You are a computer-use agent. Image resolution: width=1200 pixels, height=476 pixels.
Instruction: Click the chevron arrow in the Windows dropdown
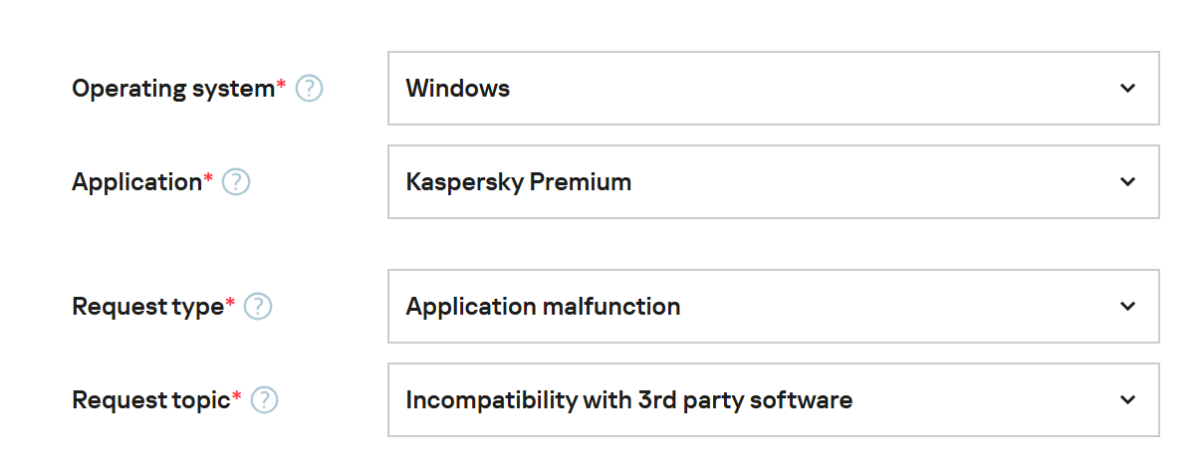tap(1128, 89)
